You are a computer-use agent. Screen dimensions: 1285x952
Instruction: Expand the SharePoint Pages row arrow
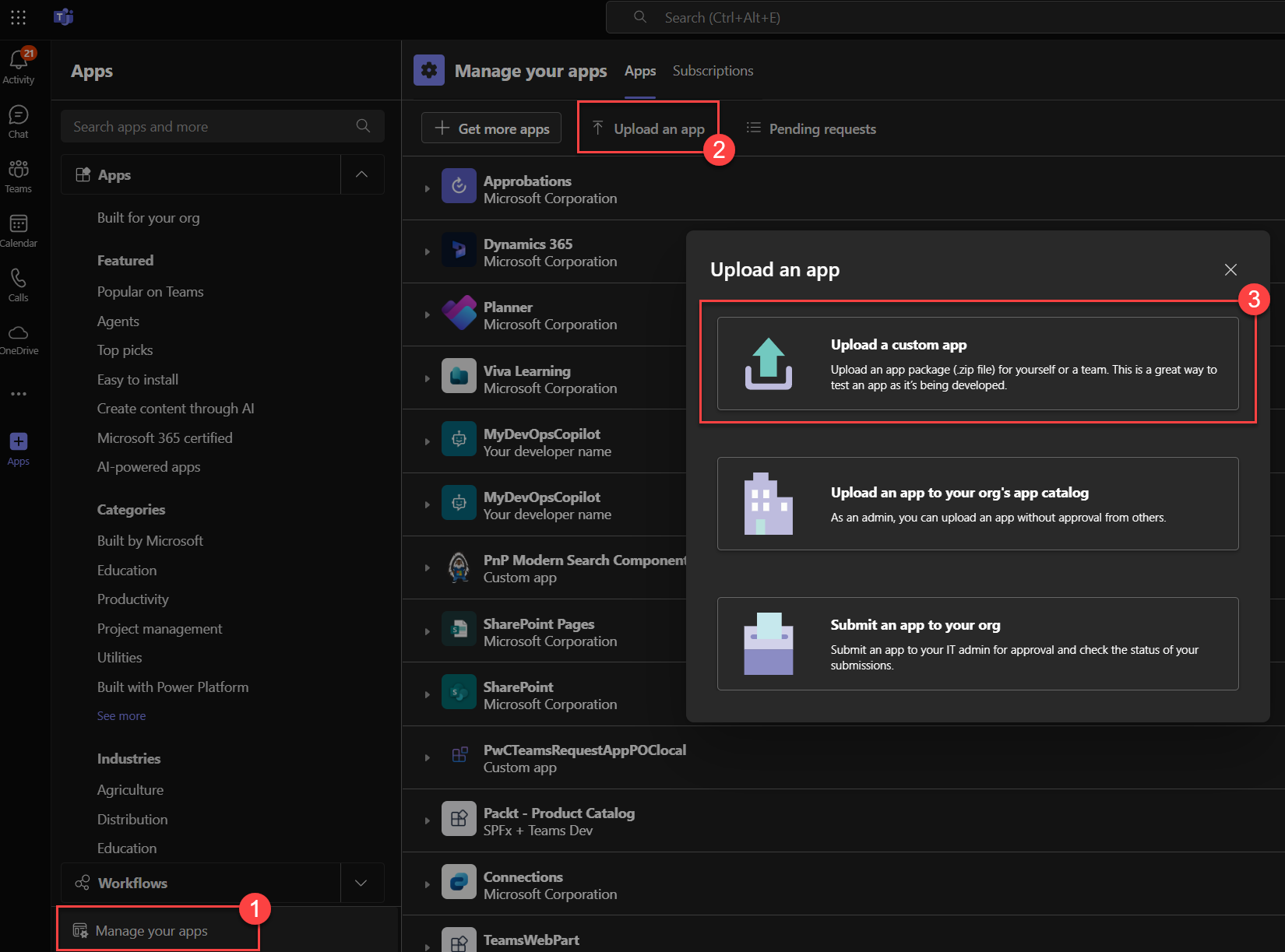click(427, 631)
